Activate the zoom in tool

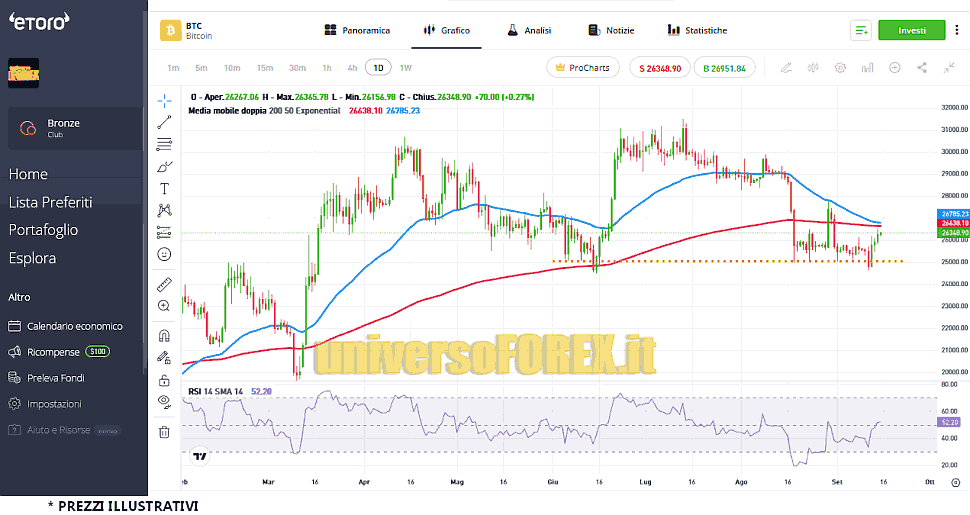164,306
